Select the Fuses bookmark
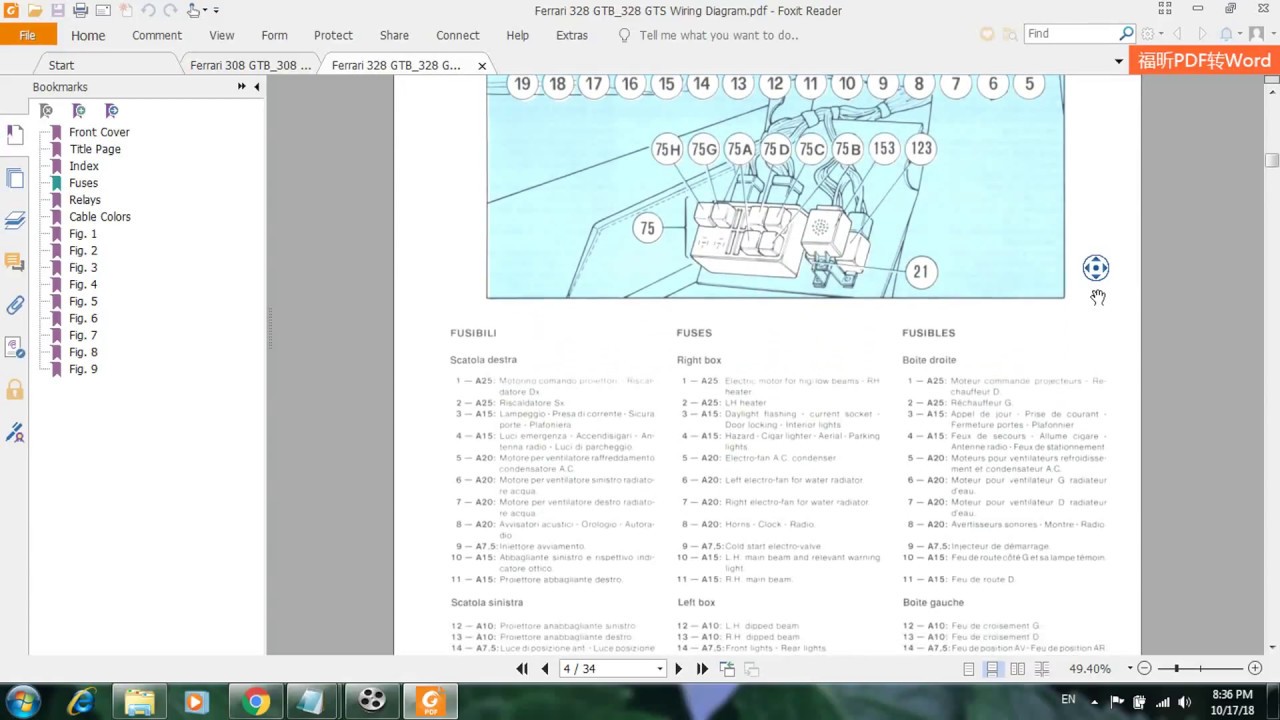 tap(83, 183)
